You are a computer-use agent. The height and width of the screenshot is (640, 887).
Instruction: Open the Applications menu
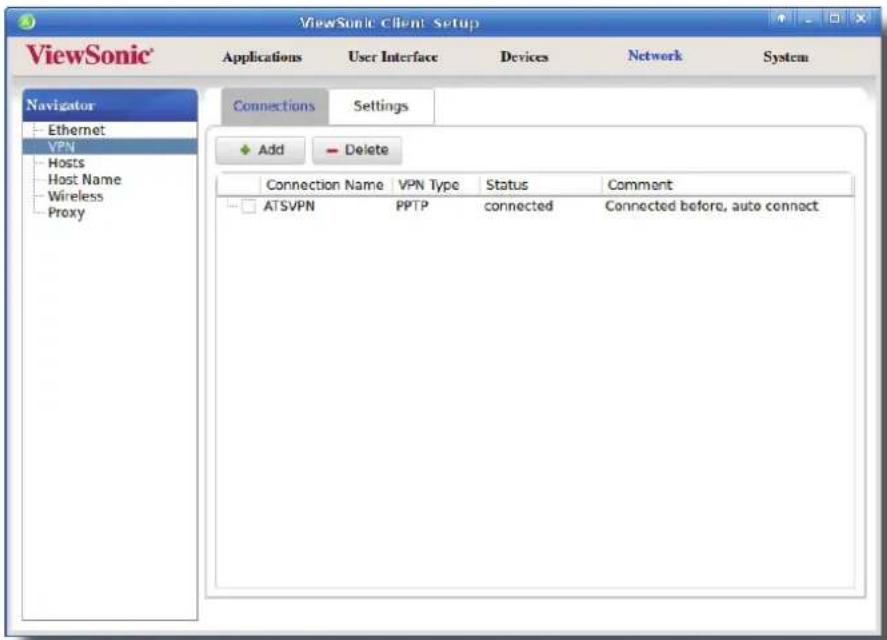point(262,57)
